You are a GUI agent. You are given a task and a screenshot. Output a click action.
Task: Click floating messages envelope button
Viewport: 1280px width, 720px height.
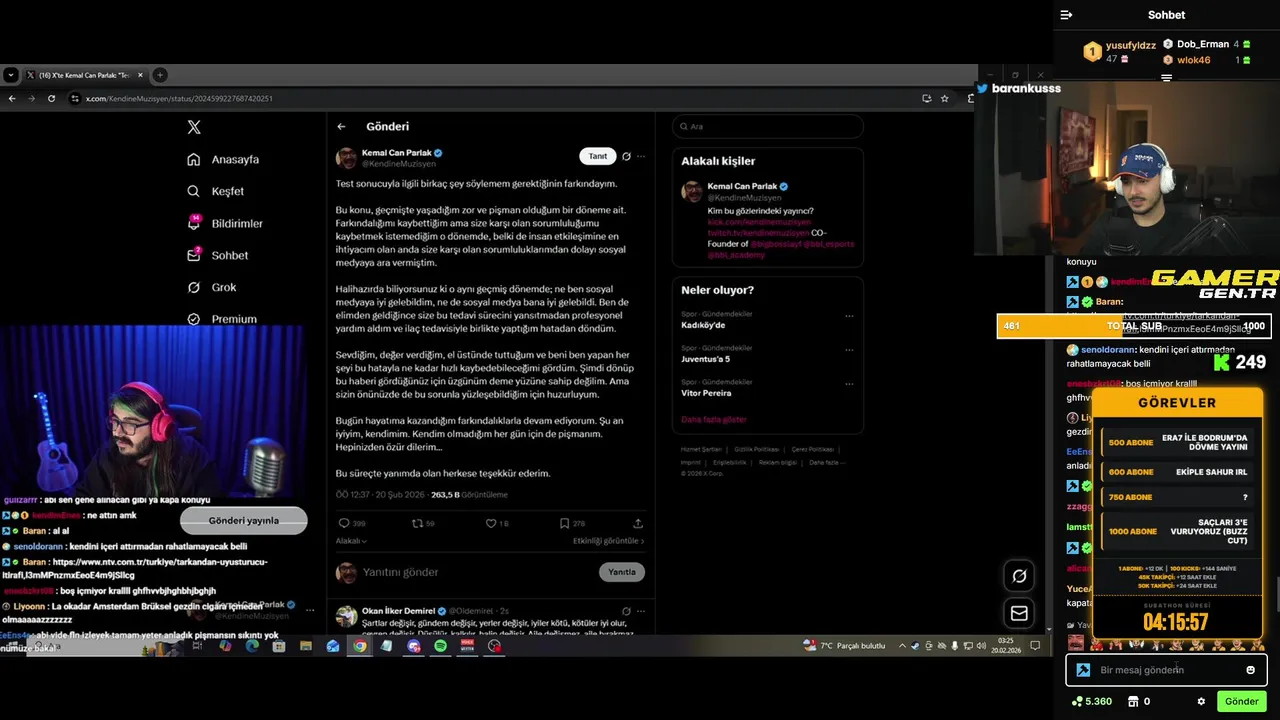coord(1019,613)
